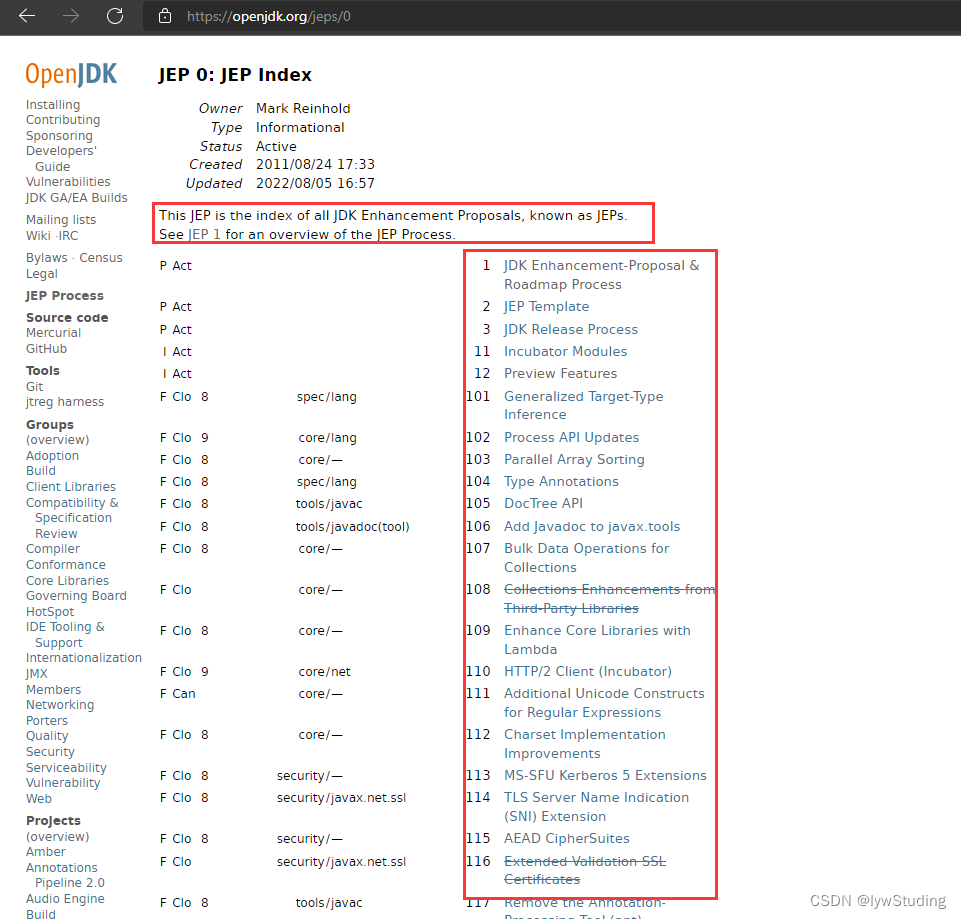Image resolution: width=961 pixels, height=919 pixels.
Task: Open the jtreg harness link
Action: click(x=65, y=402)
